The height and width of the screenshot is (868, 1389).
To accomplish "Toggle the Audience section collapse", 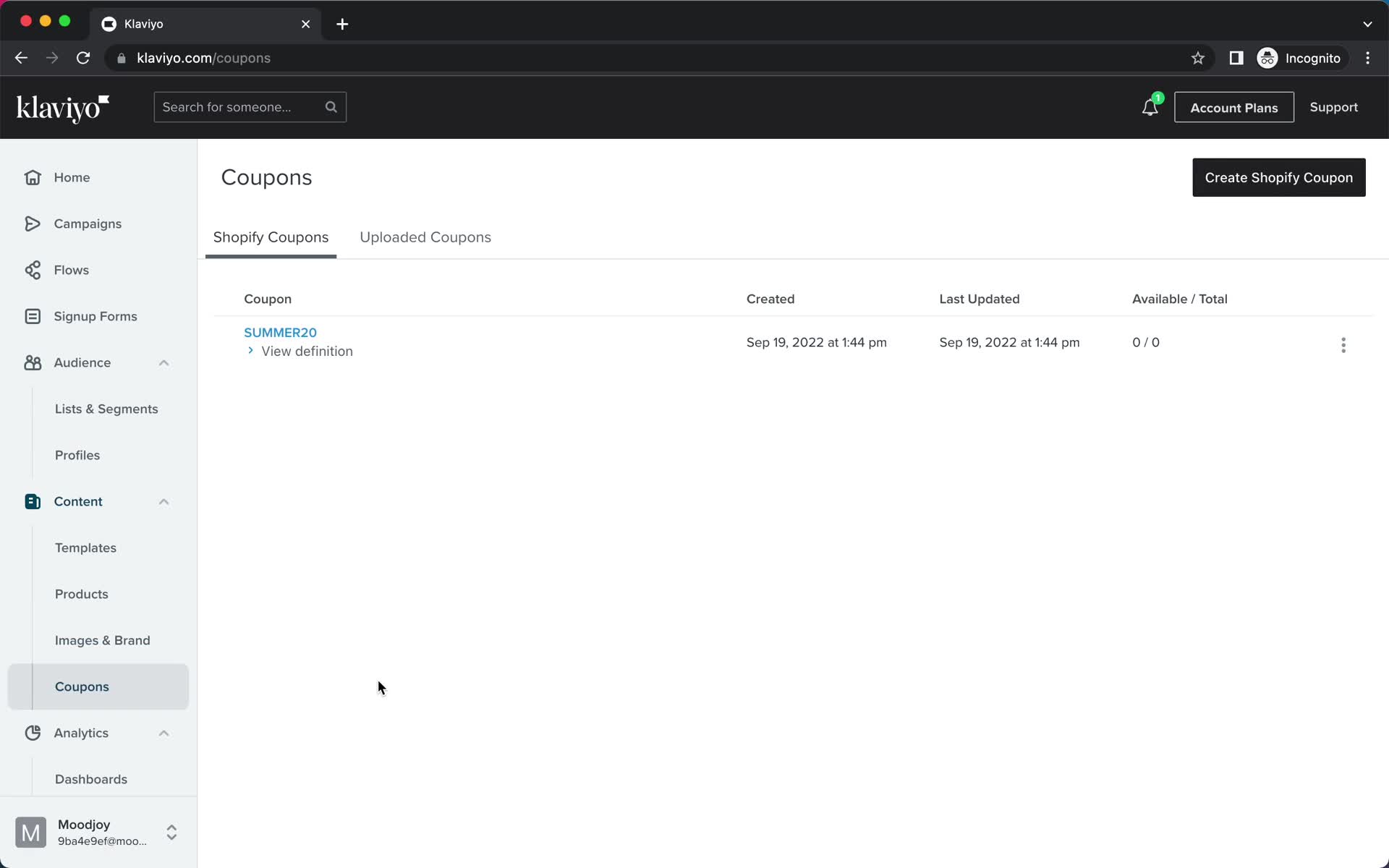I will [163, 362].
